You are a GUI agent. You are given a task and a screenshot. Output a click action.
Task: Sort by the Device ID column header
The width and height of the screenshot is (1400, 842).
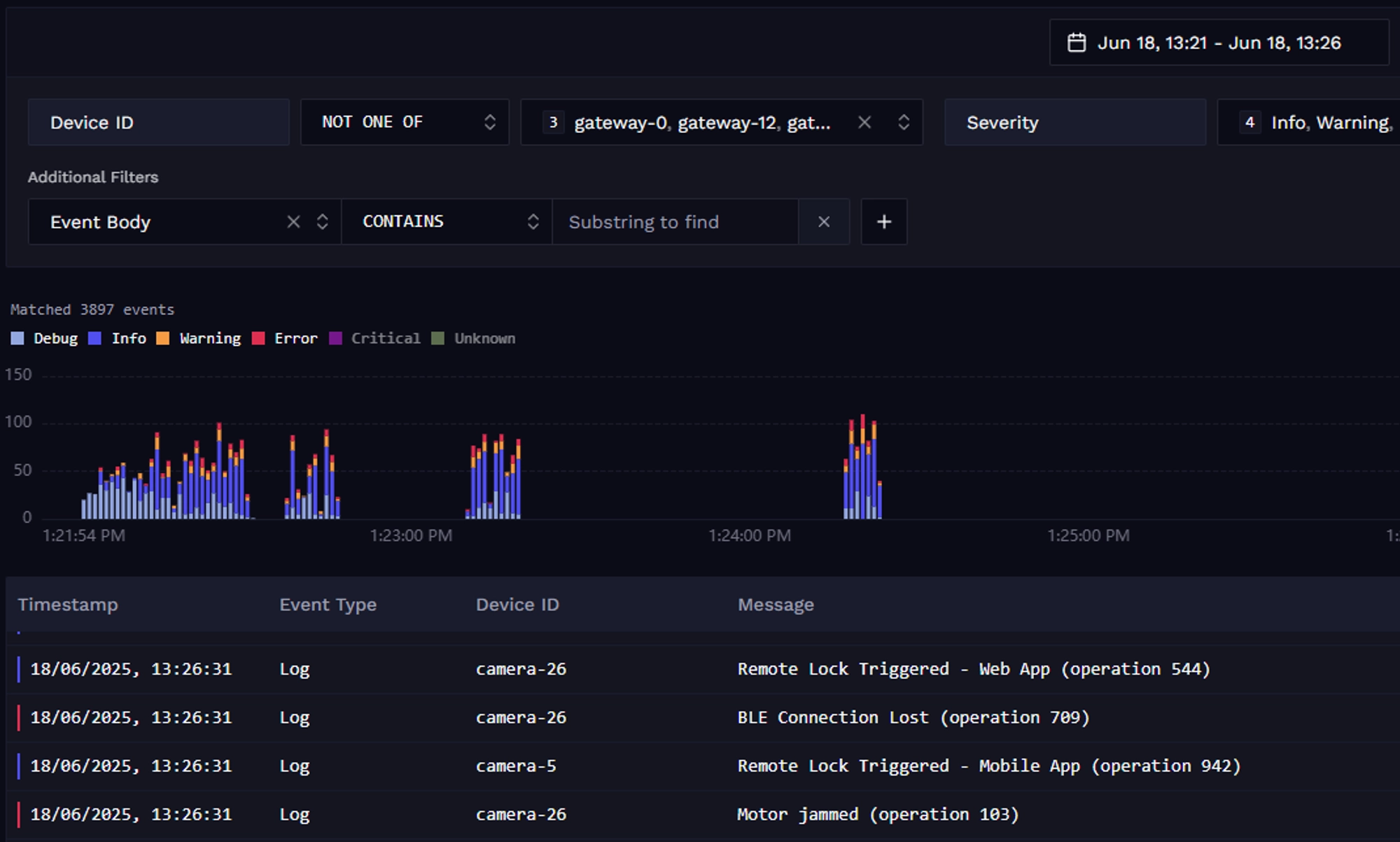coord(517,605)
